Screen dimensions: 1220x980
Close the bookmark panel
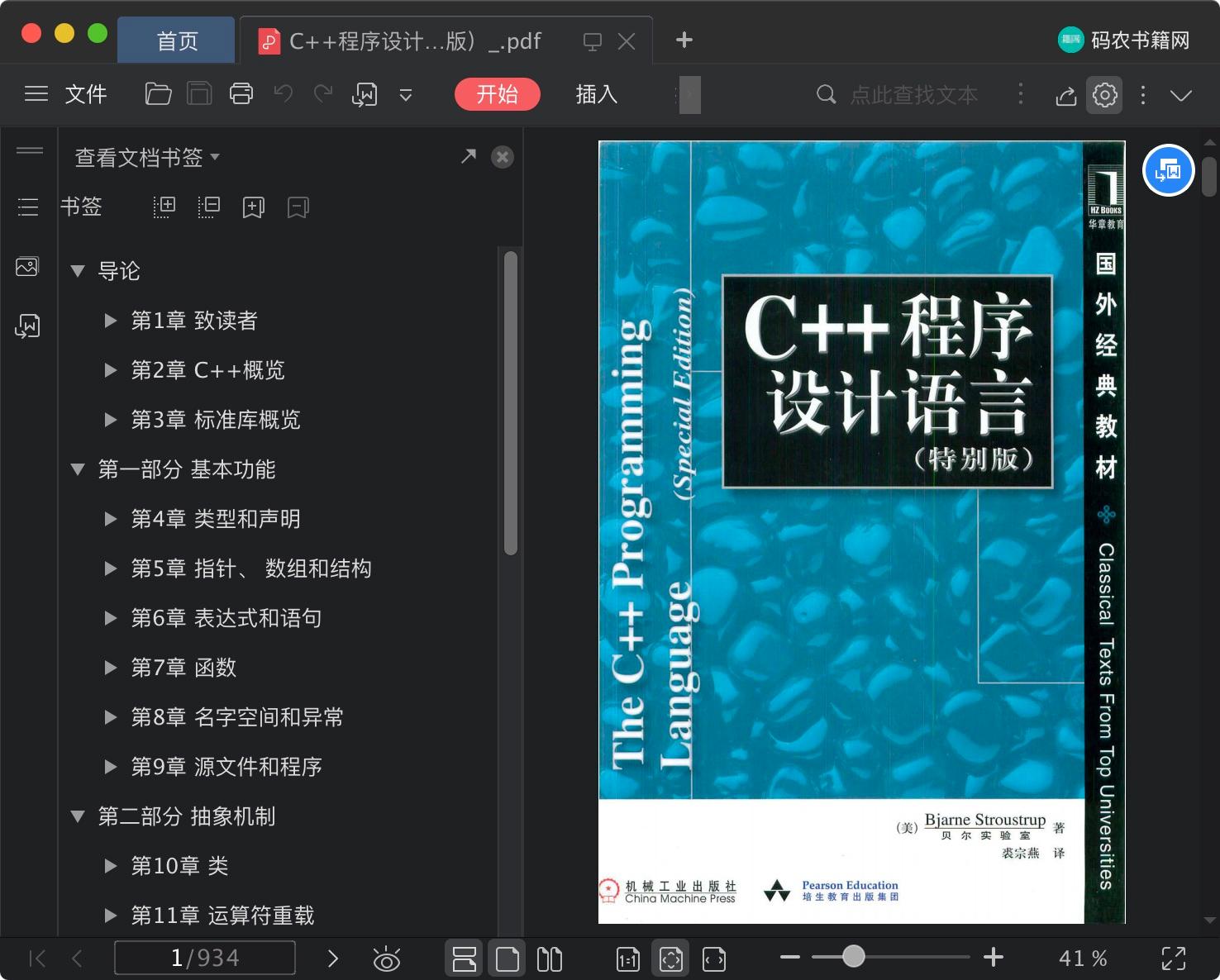502,157
